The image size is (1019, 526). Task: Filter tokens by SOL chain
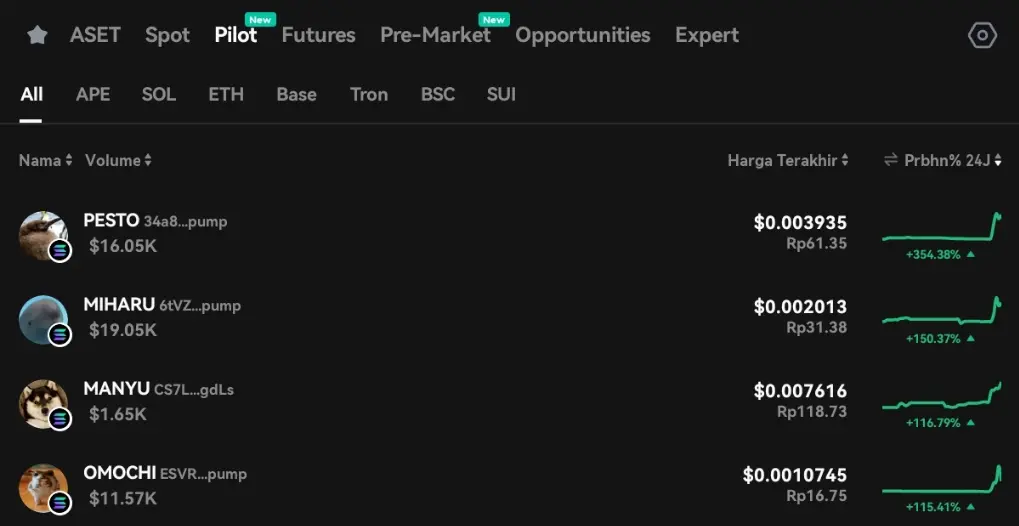point(159,95)
